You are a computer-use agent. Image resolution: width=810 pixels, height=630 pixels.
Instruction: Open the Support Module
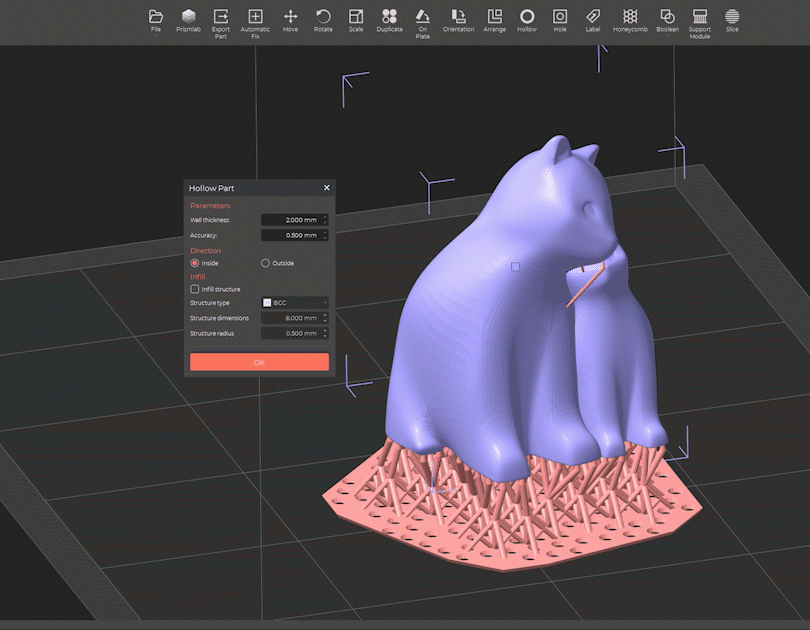tap(699, 18)
